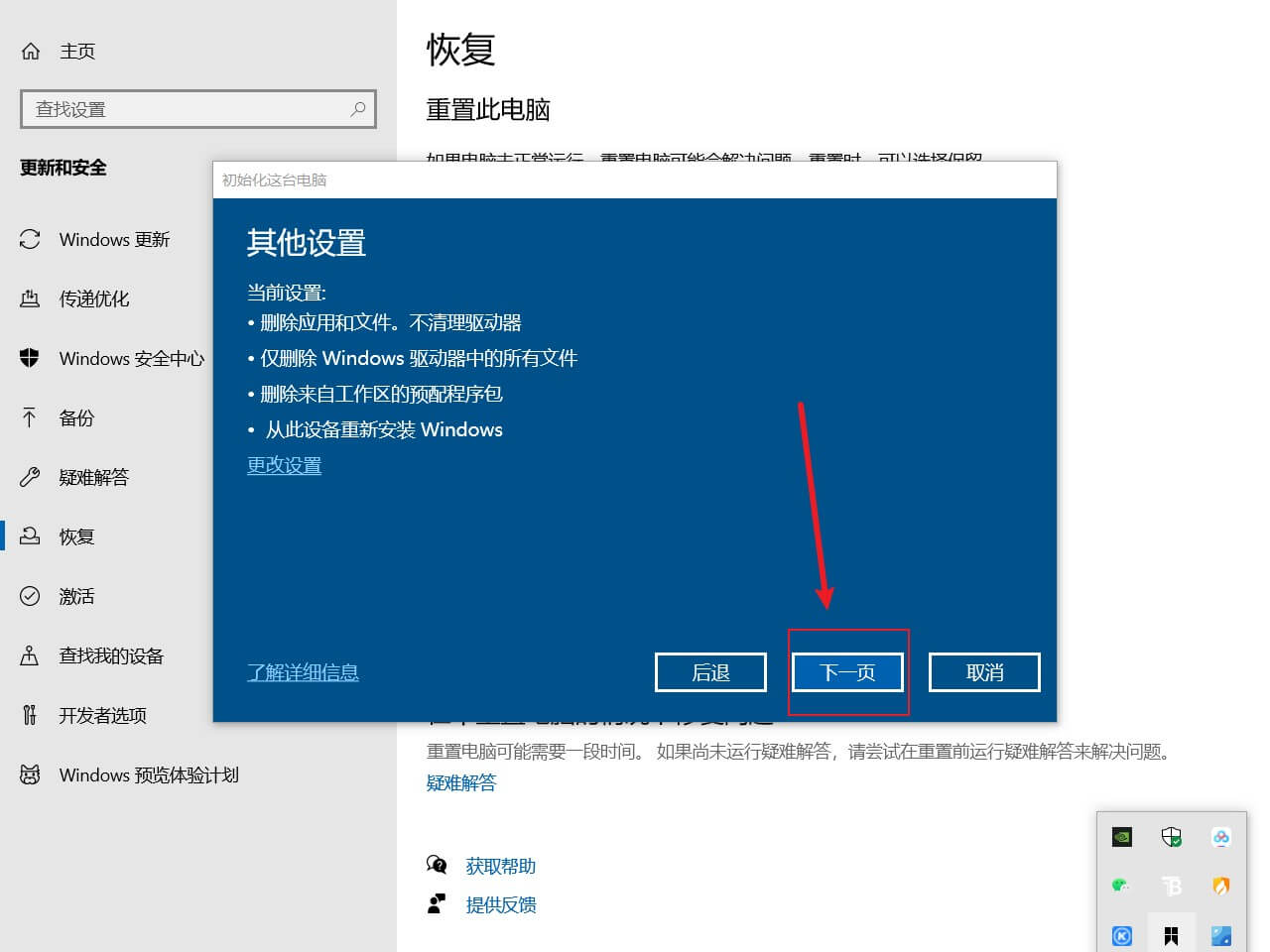
Task: Click the Get help chat bubble icon
Action: 437,865
